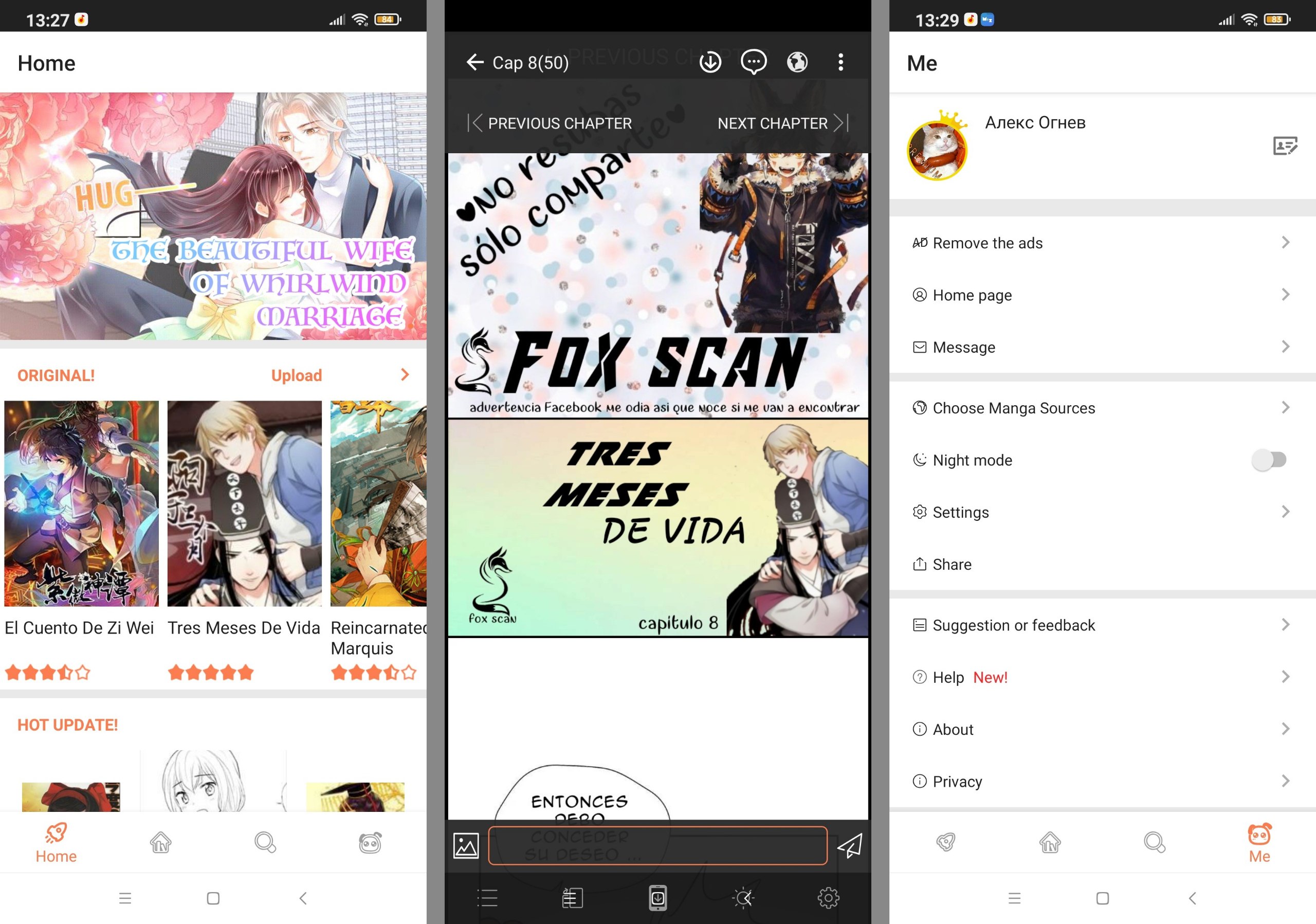The image size is (1316, 924).
Task: Tap the search magnifier icon
Action: pos(265,840)
